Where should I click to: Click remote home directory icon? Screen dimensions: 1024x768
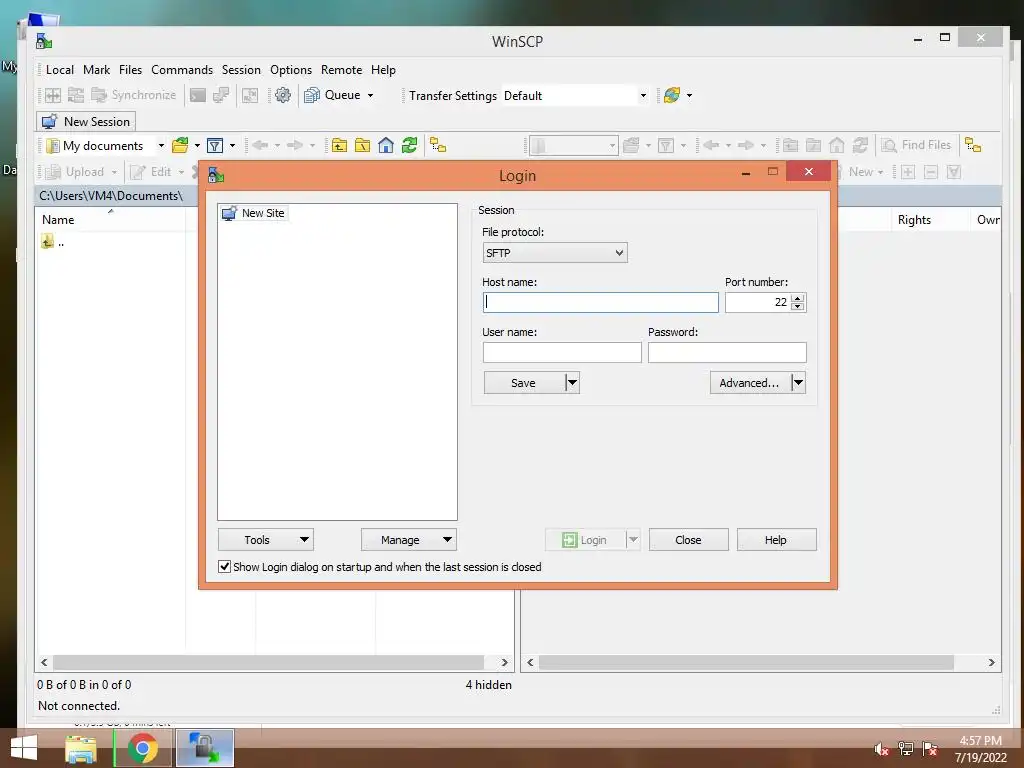(837, 145)
